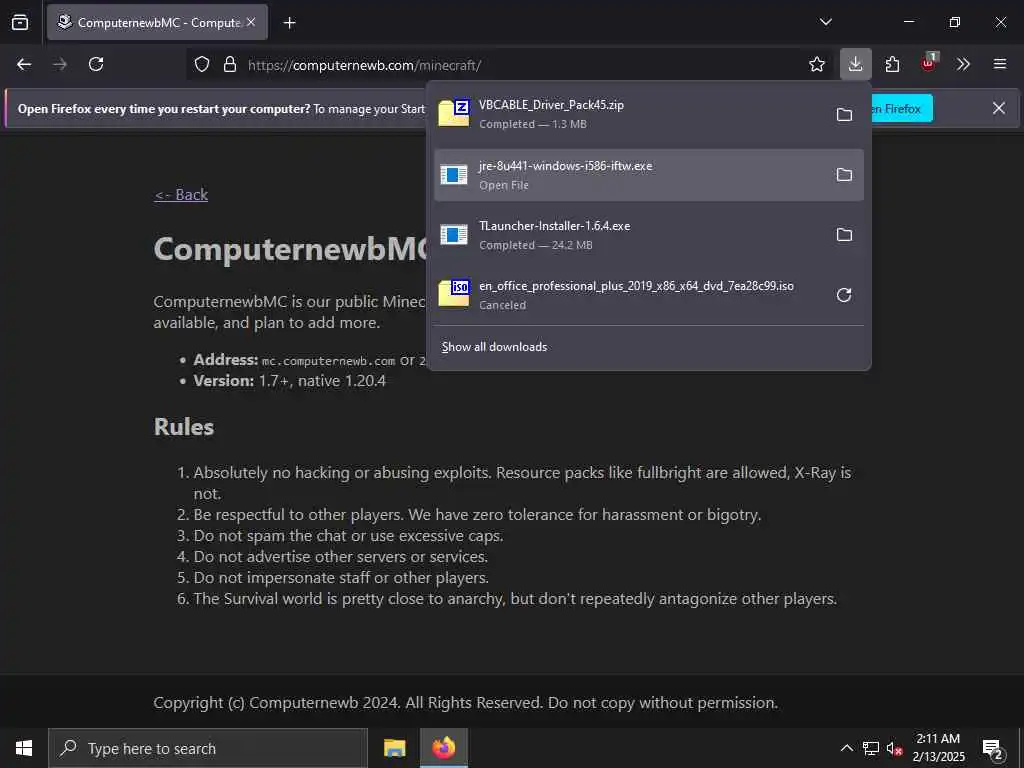Open the clock showing 2:11 AM
This screenshot has width=1024, height=768.
click(x=938, y=748)
